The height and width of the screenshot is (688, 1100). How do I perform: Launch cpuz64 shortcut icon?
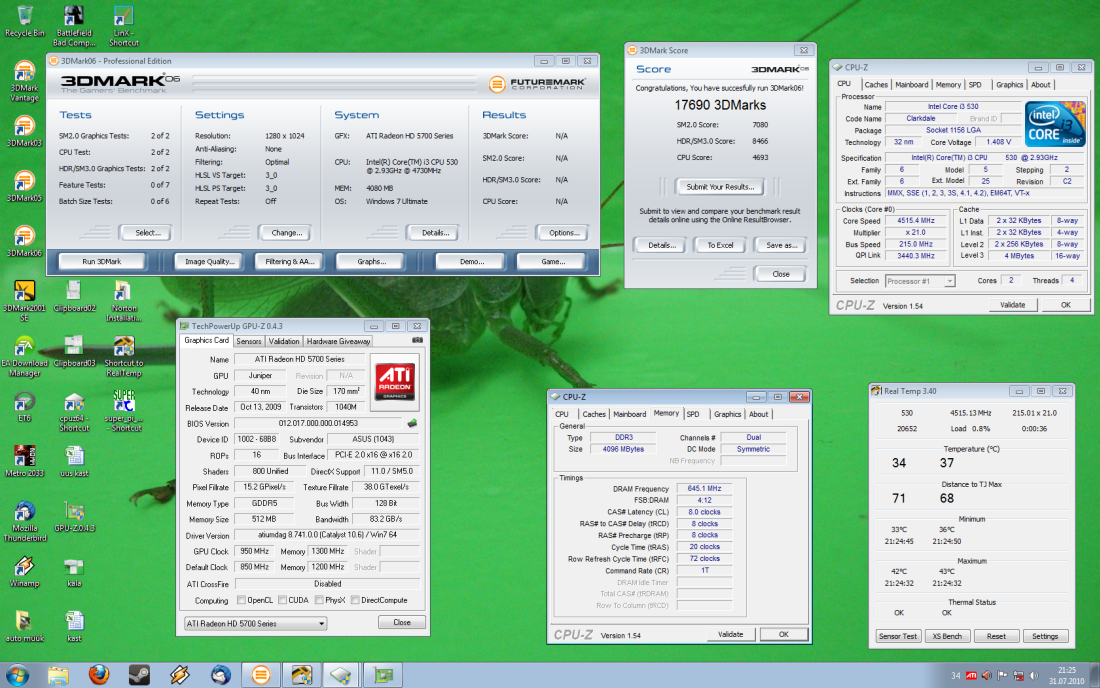coord(74,412)
